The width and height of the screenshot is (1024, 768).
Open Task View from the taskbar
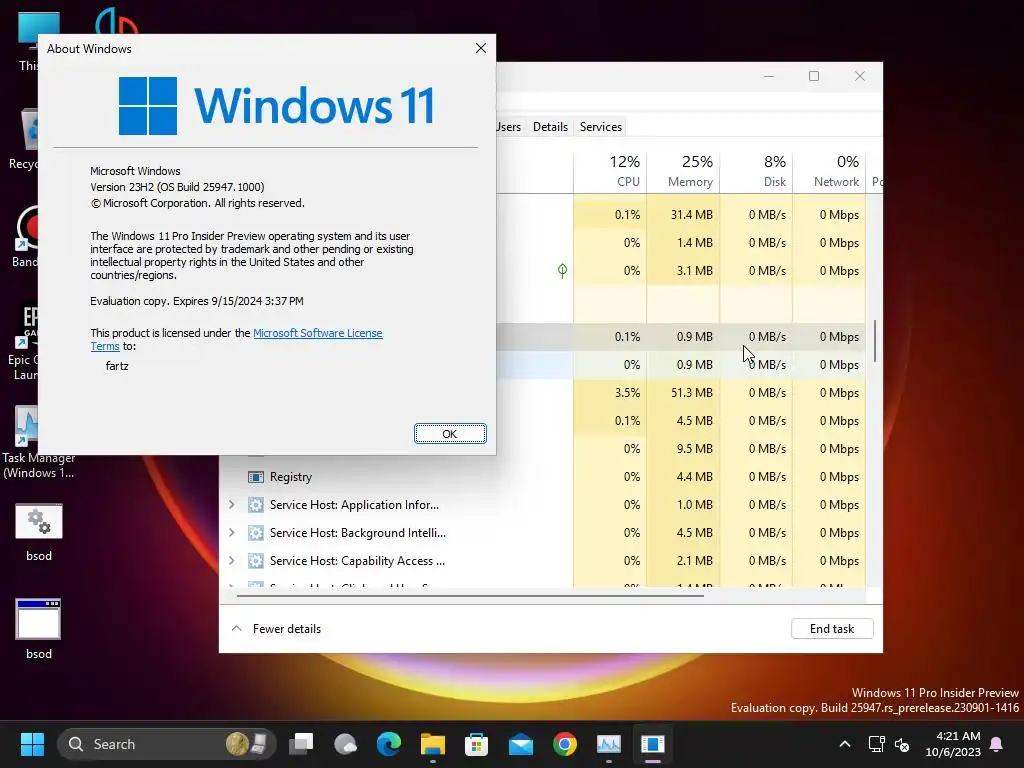(x=302, y=744)
